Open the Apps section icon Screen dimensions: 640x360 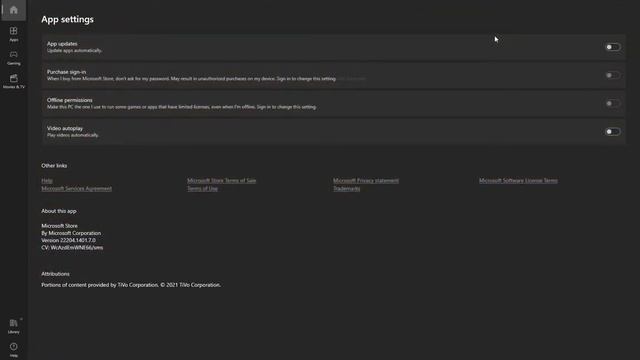click(13, 34)
